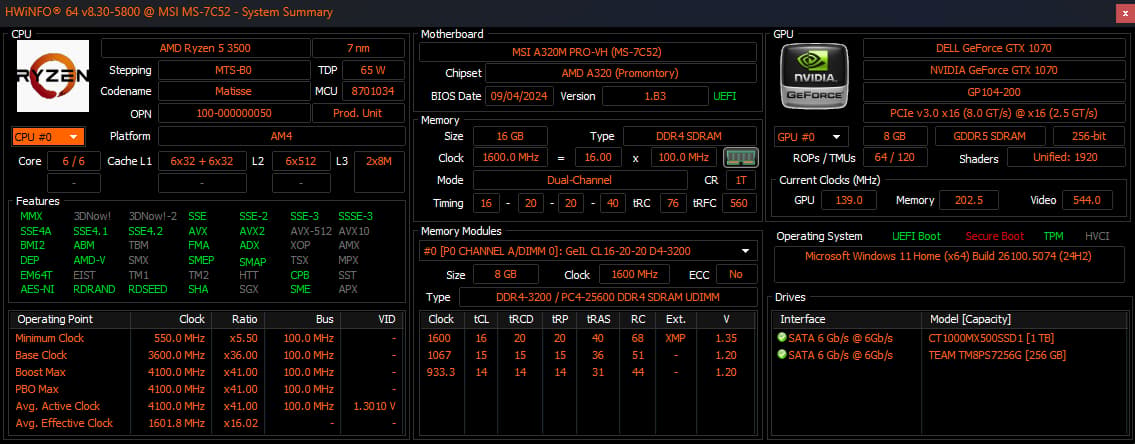Click the 256-bit bus width field
The image size is (1135, 444).
[x=1089, y=136]
